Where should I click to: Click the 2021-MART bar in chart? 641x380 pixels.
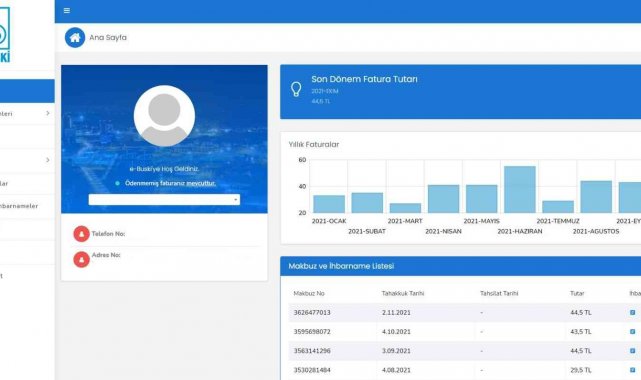(405, 208)
